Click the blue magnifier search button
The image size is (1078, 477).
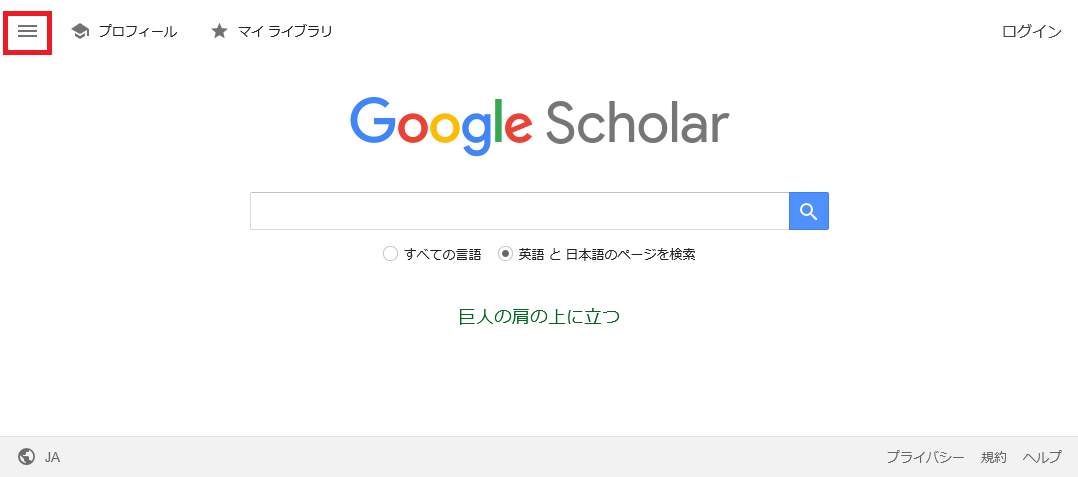(808, 211)
